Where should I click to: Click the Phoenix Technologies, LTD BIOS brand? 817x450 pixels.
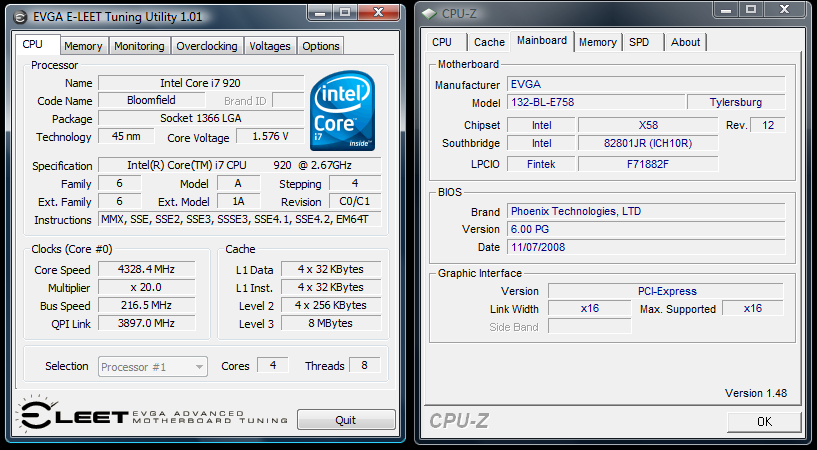(646, 211)
